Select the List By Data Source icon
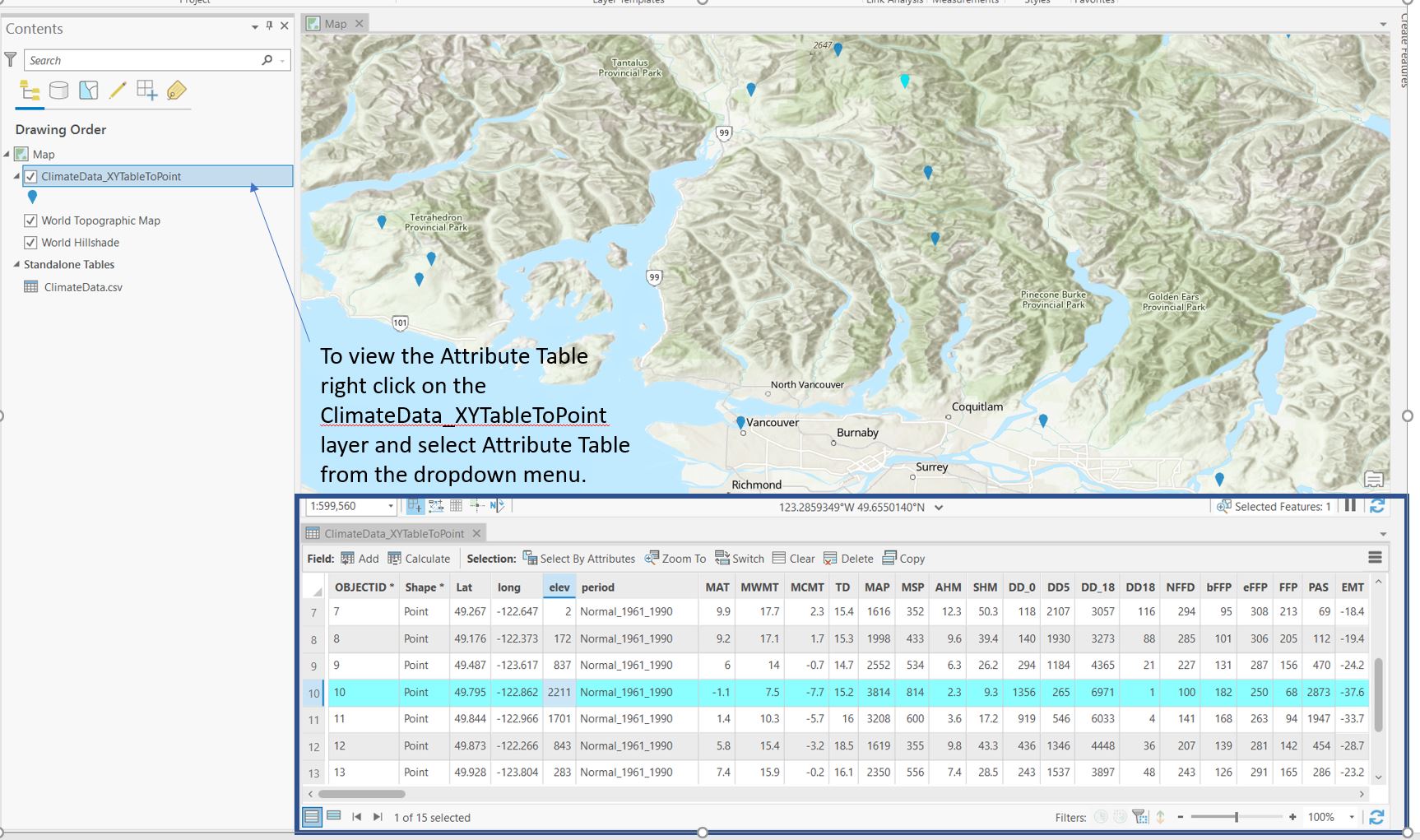 (x=58, y=90)
